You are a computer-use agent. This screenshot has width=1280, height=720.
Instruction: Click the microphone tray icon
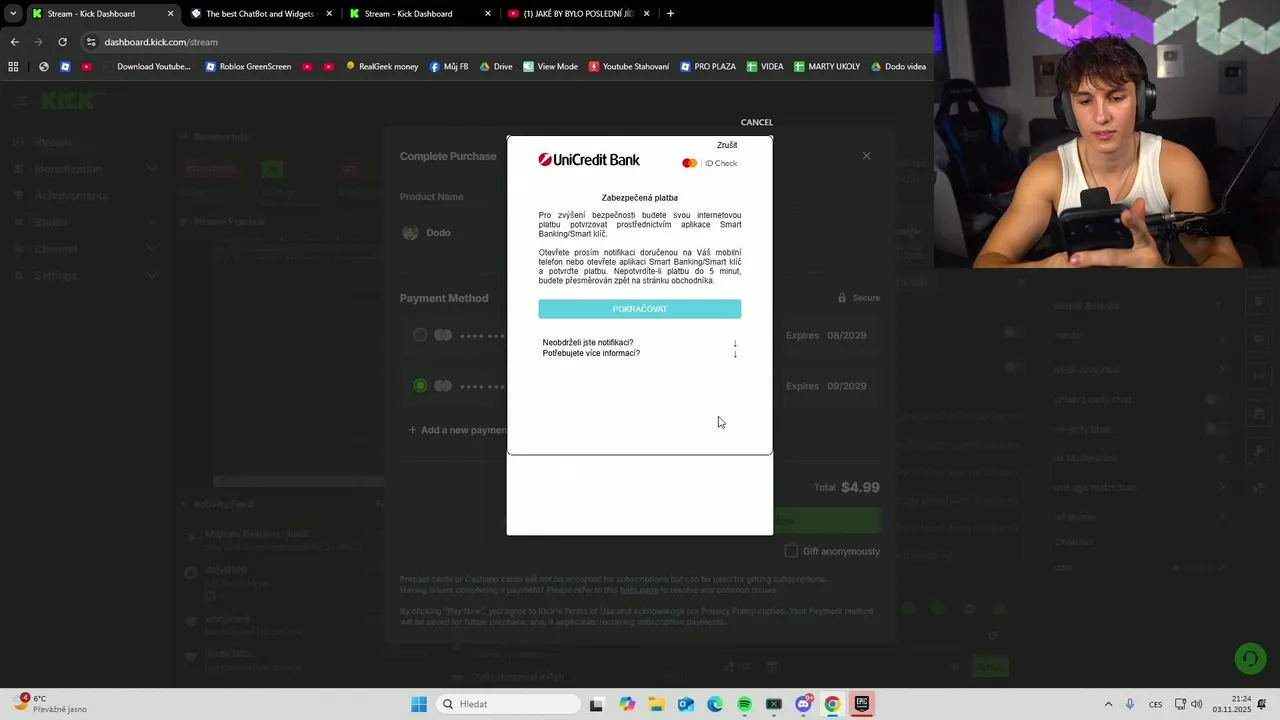pyautogui.click(x=1130, y=704)
